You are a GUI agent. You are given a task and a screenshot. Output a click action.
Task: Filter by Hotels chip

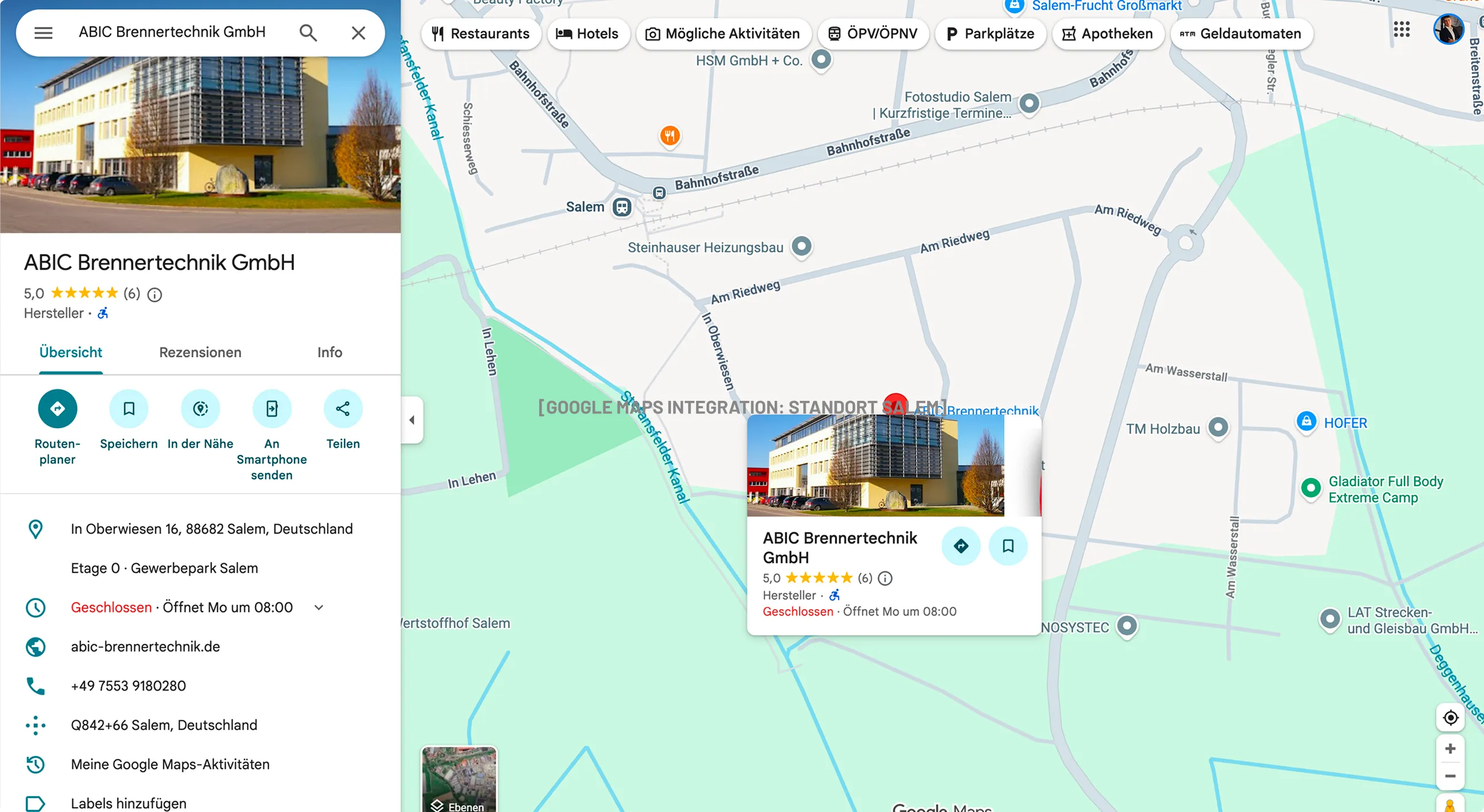point(588,33)
